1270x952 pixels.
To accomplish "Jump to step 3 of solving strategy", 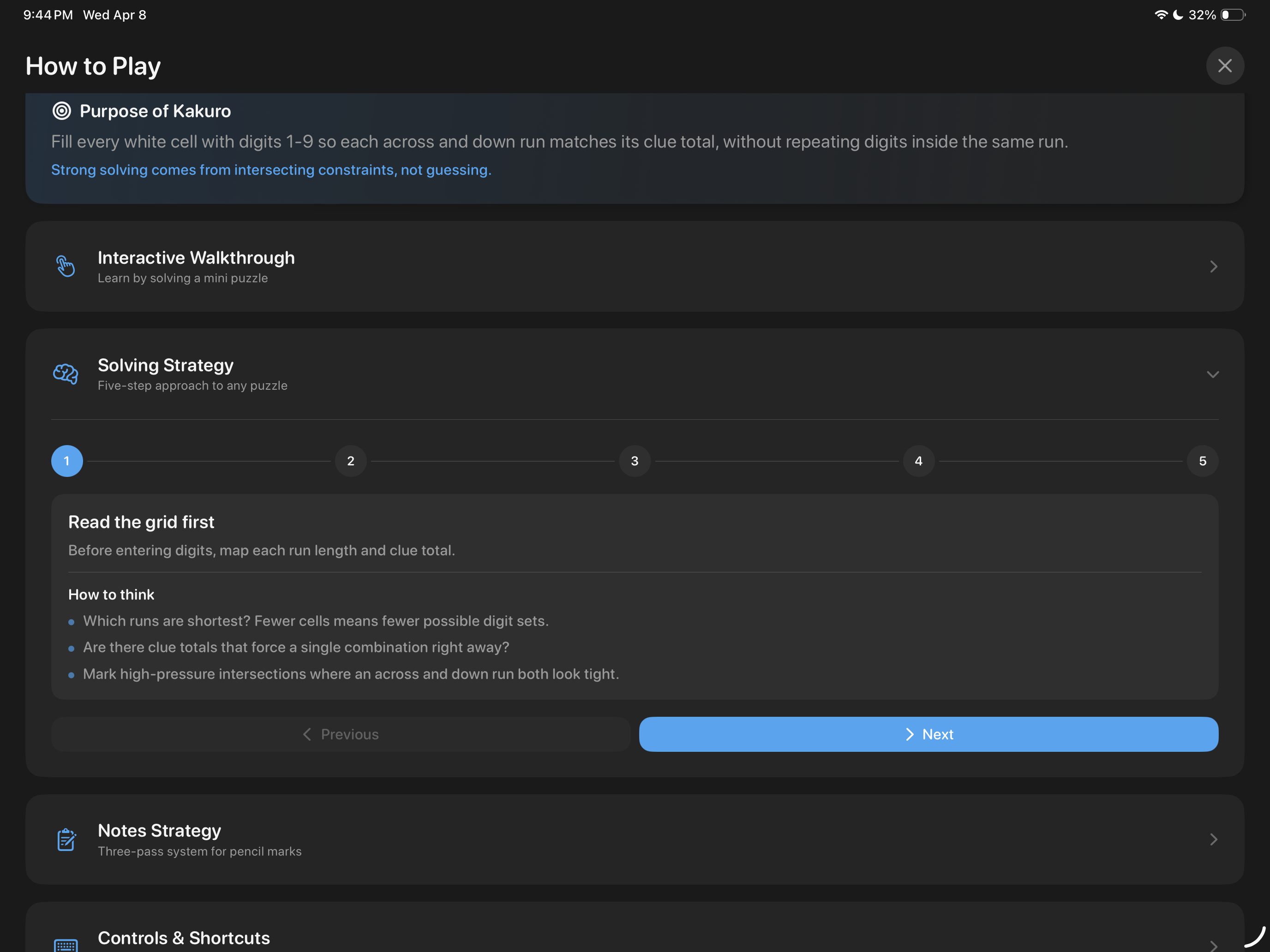I will (635, 461).
